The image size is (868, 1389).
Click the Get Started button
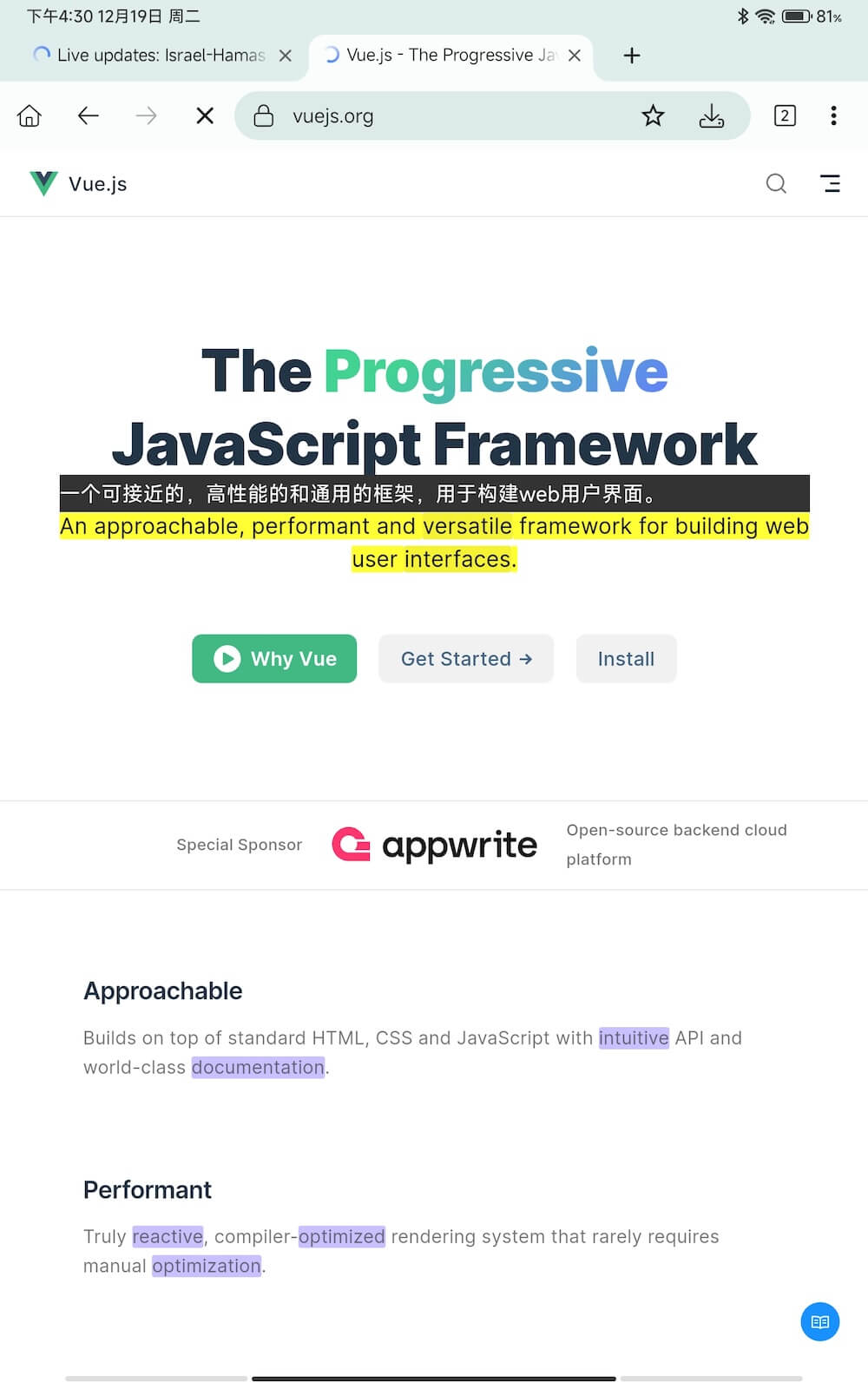point(466,659)
